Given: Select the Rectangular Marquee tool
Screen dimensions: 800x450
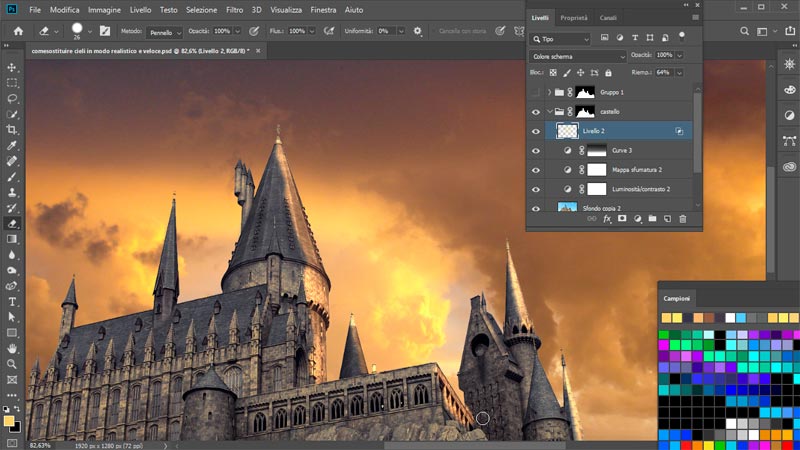Looking at the screenshot, I should [12, 83].
